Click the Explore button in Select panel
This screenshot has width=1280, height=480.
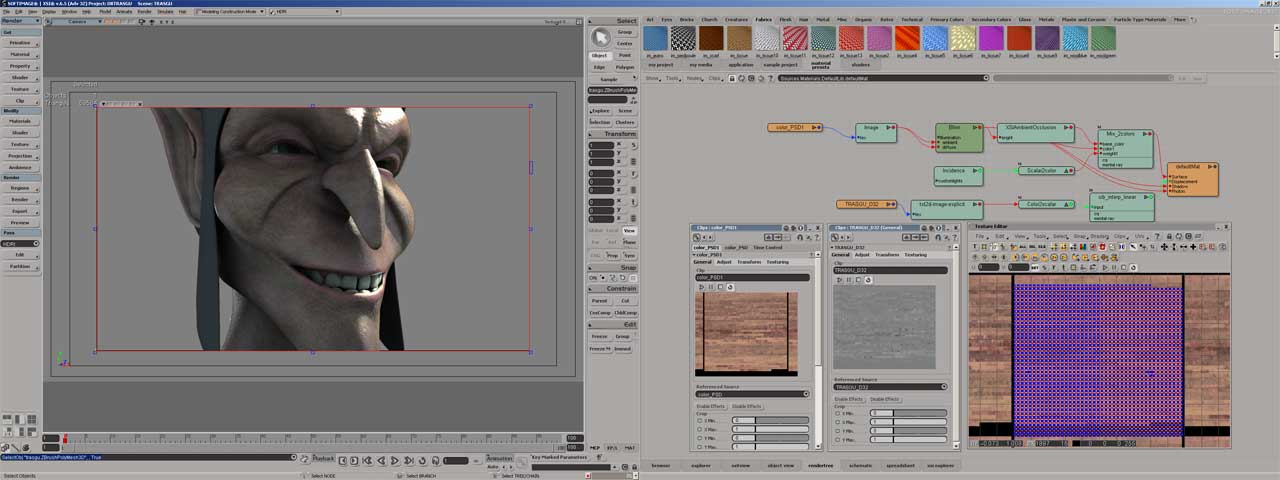pos(599,110)
